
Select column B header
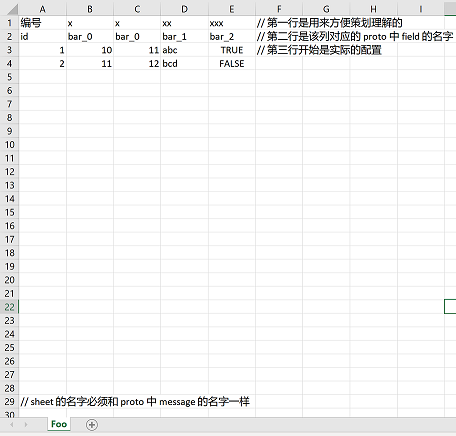point(90,9)
